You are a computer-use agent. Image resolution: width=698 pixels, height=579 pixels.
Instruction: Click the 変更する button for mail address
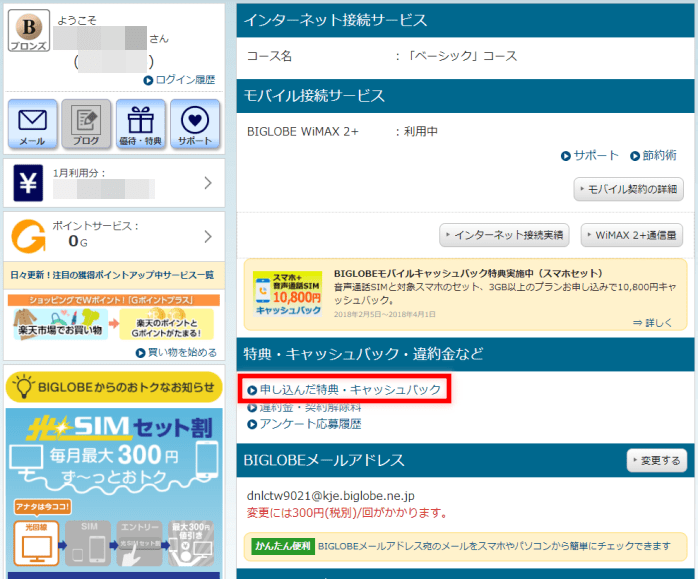tap(657, 461)
